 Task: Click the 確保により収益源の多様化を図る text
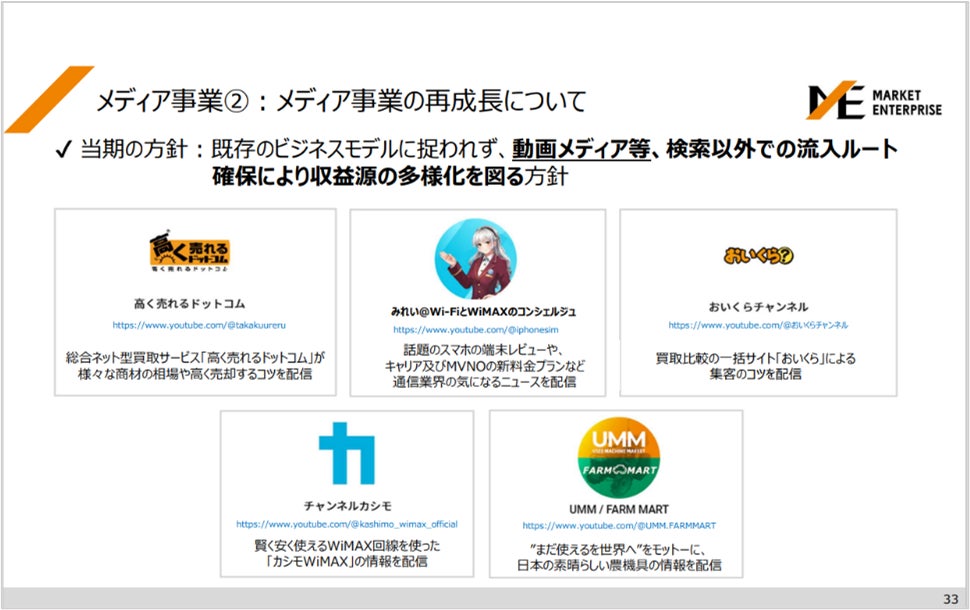pyautogui.click(x=368, y=177)
